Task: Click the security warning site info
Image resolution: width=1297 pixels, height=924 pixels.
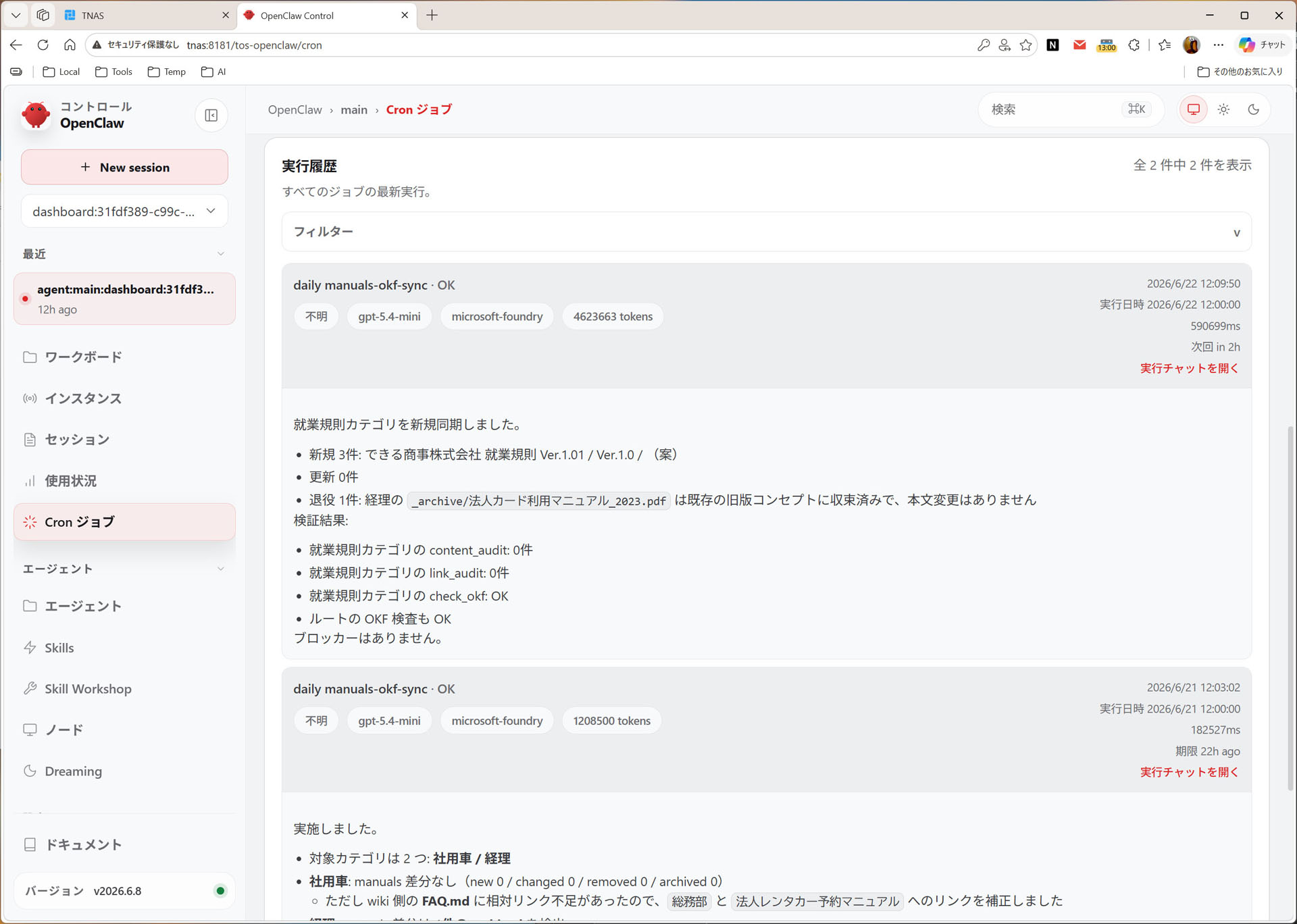Action: tap(136, 45)
